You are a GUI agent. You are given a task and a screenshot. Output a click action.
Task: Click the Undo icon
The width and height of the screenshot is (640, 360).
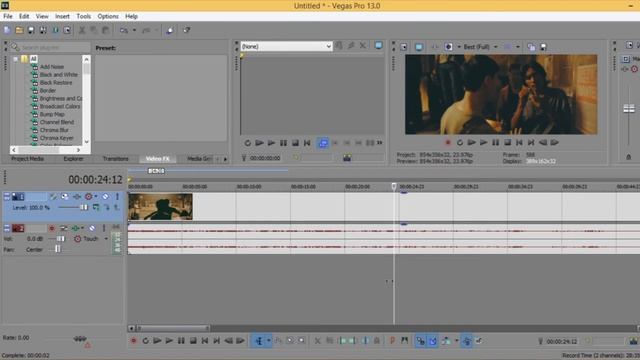[x=124, y=30]
